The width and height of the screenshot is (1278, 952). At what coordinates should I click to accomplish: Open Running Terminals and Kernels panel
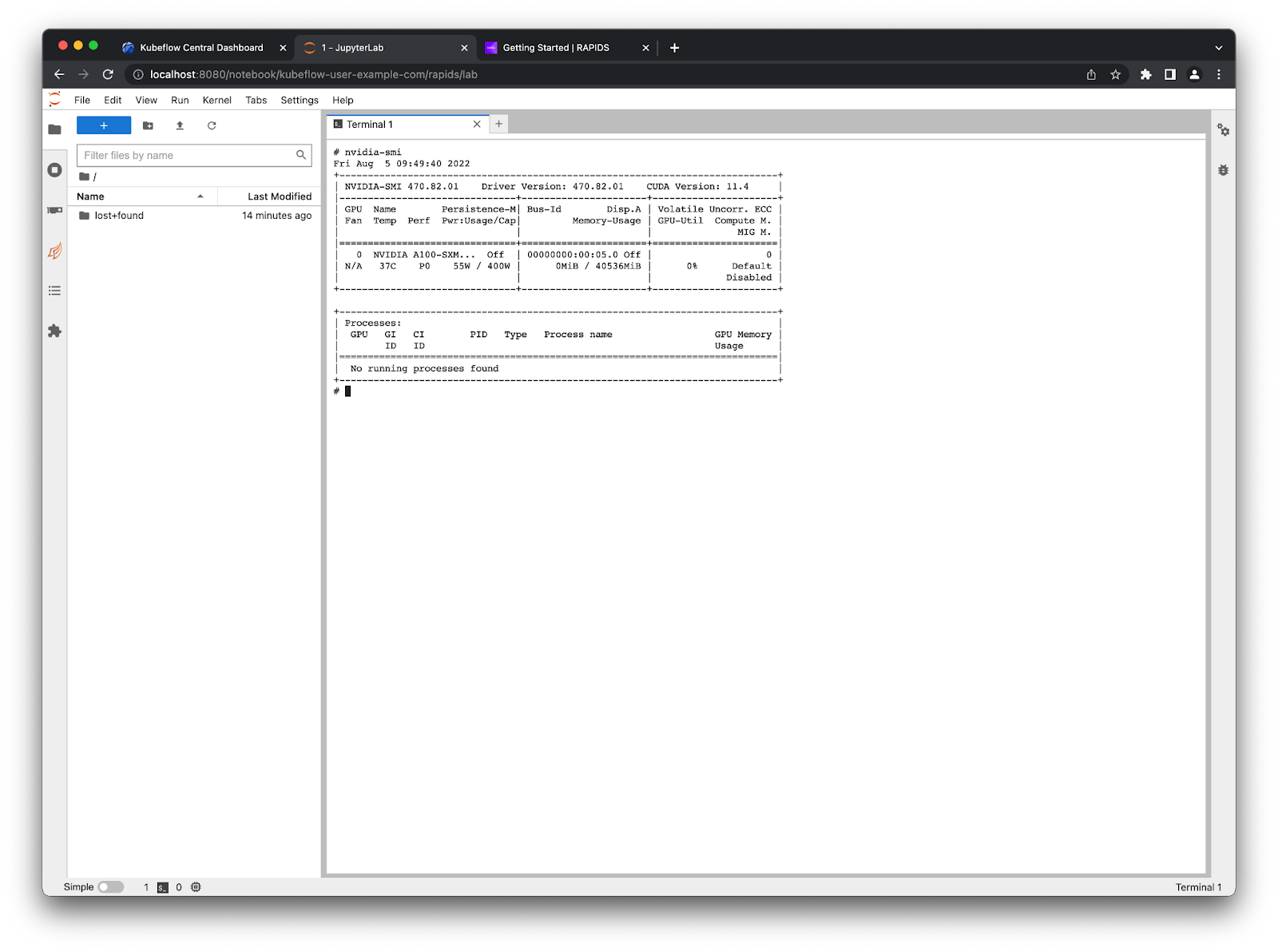[54, 170]
